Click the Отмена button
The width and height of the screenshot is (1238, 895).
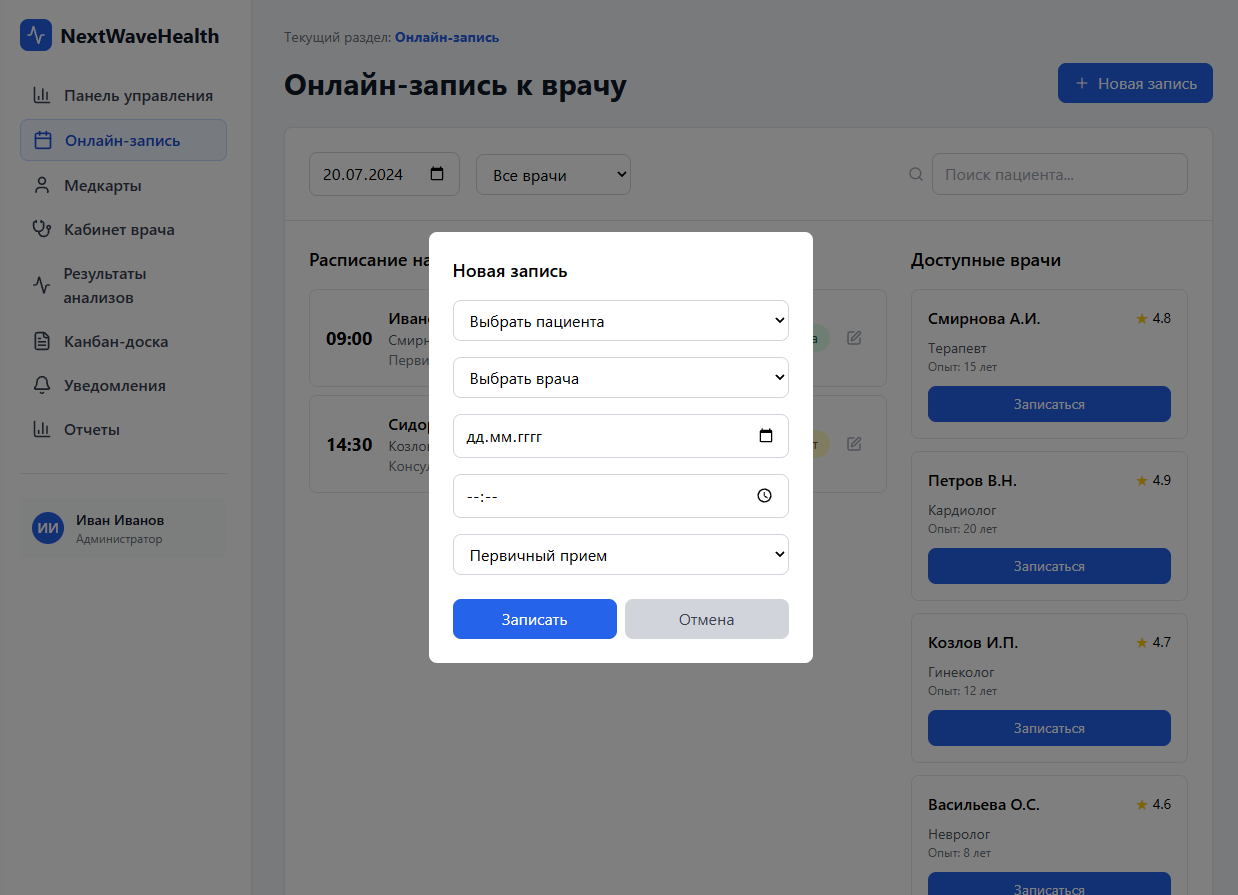[x=706, y=619]
